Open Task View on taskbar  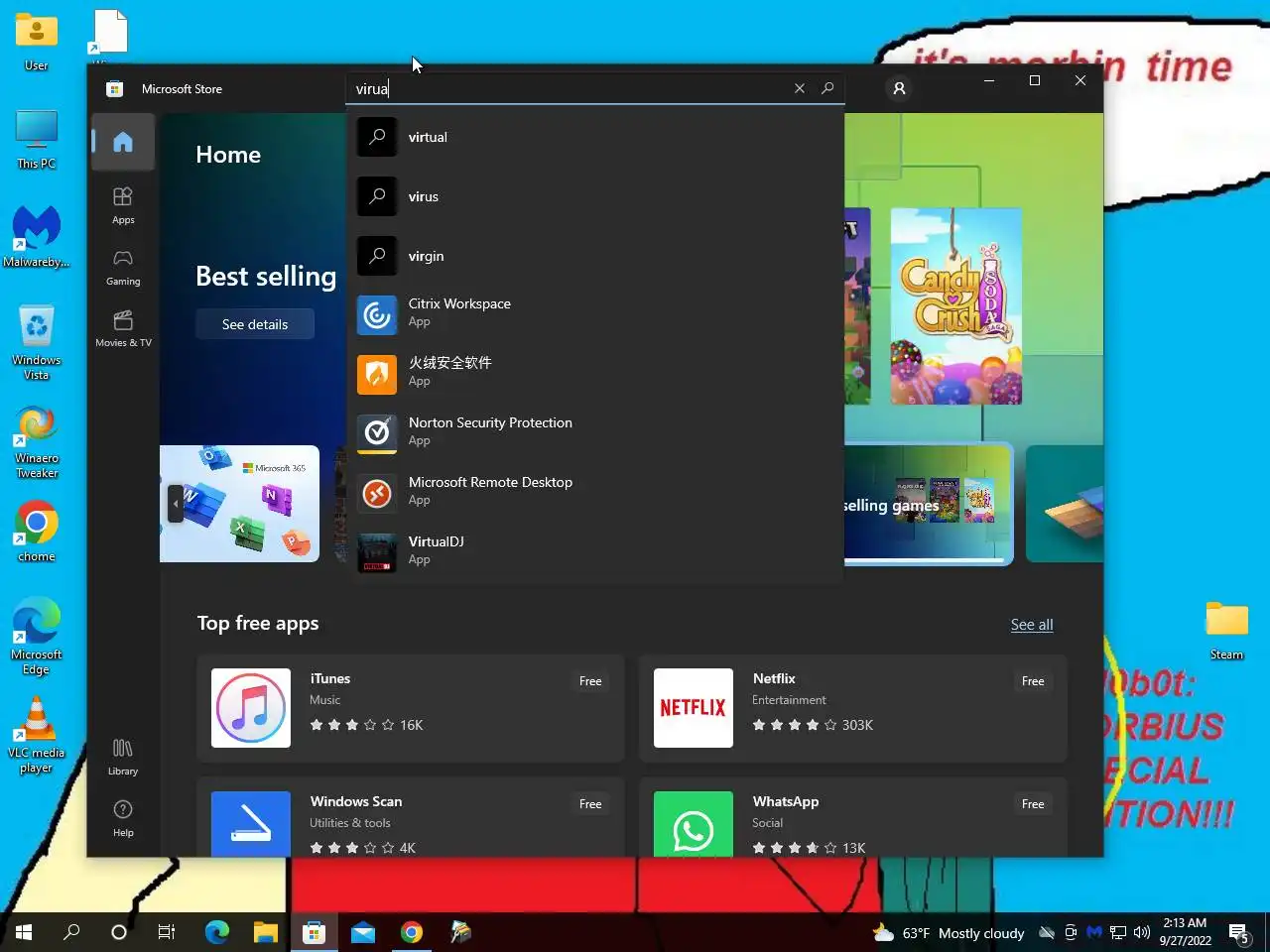[x=167, y=932]
